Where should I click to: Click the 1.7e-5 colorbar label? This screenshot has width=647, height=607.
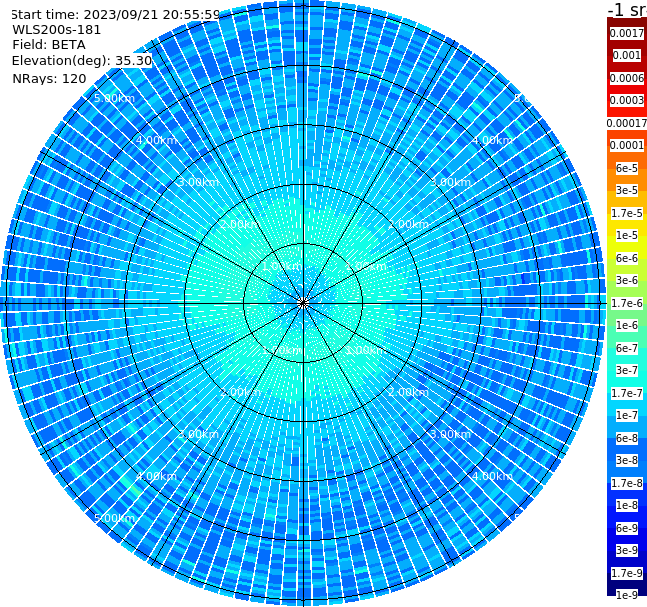(626, 213)
